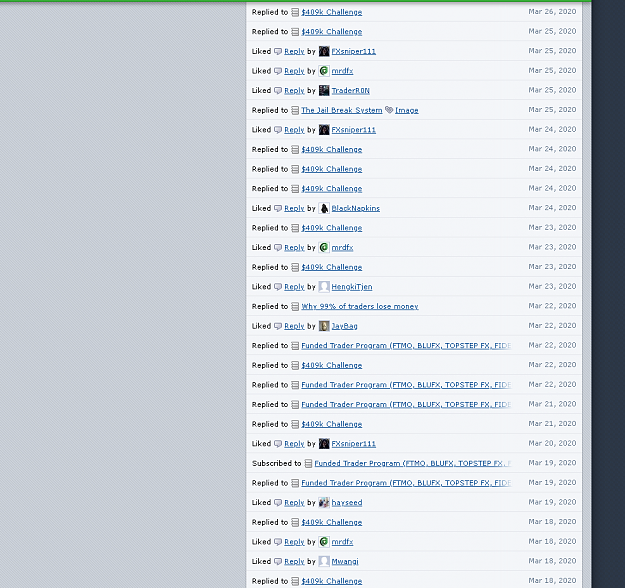Viewport: 625px width, 588px height.
Task: Open the Reply liked by FXsniper111 on Mar 25
Action: coord(294,51)
